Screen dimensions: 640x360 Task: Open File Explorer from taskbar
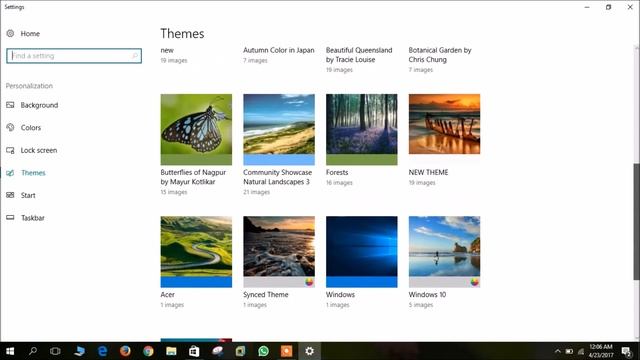171,351
